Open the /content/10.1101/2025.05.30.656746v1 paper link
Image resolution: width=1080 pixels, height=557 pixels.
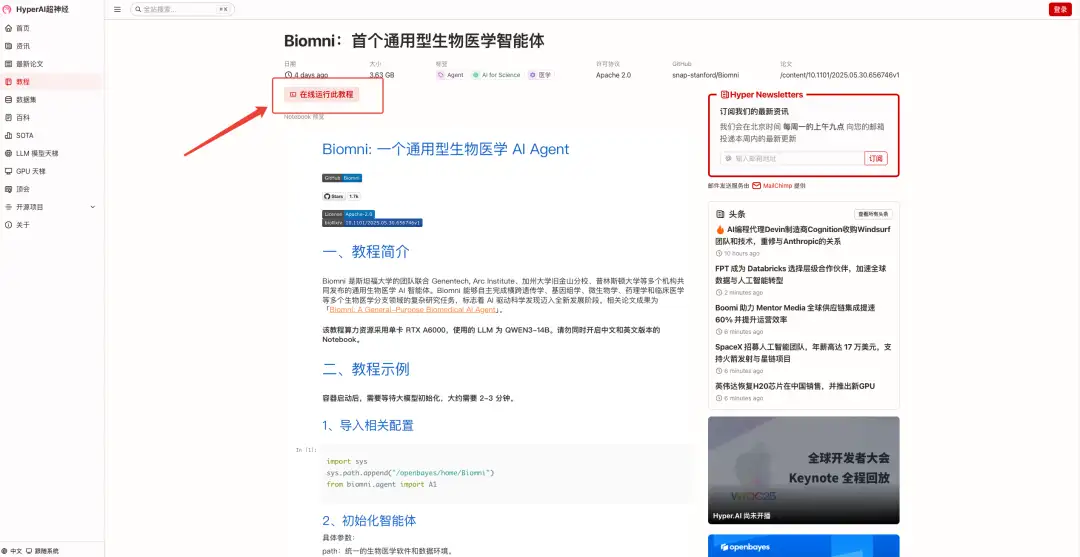pos(840,75)
